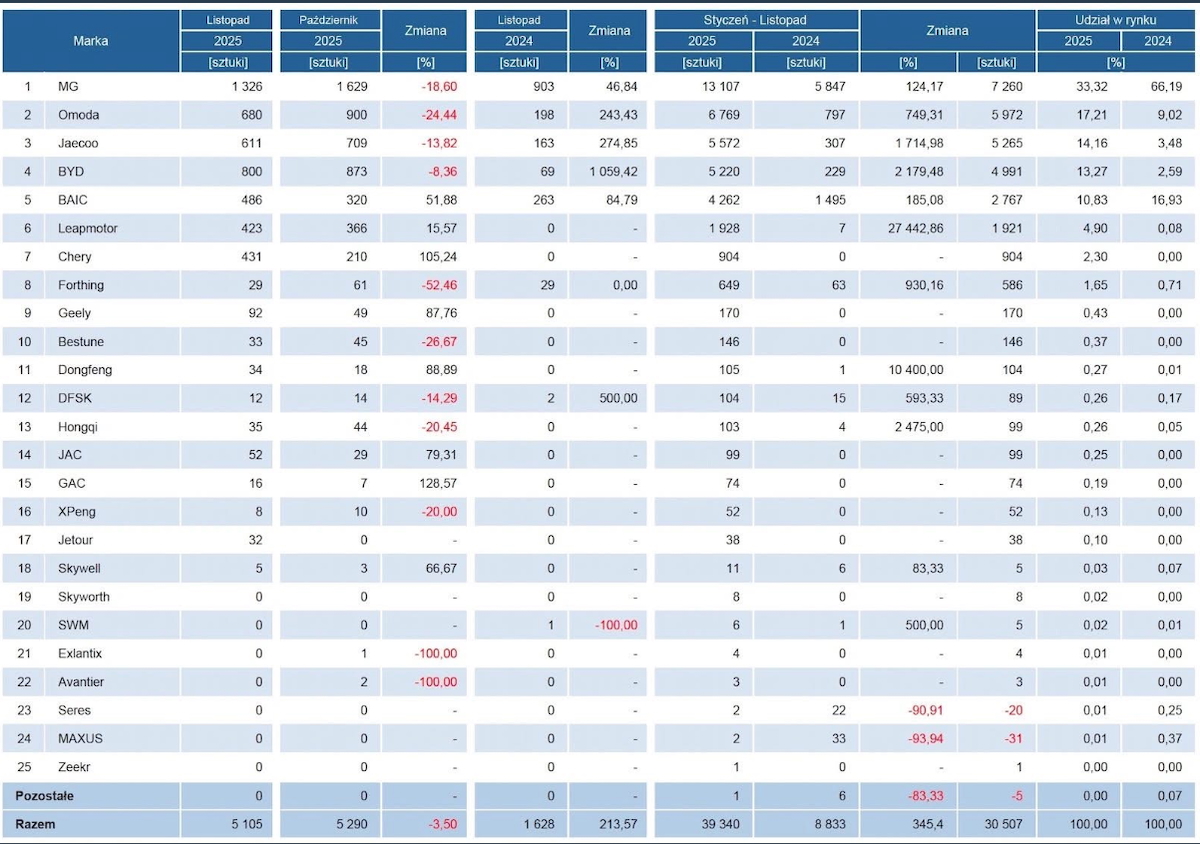
Task: Select BYD in the brand column
Action: [x=71, y=172]
